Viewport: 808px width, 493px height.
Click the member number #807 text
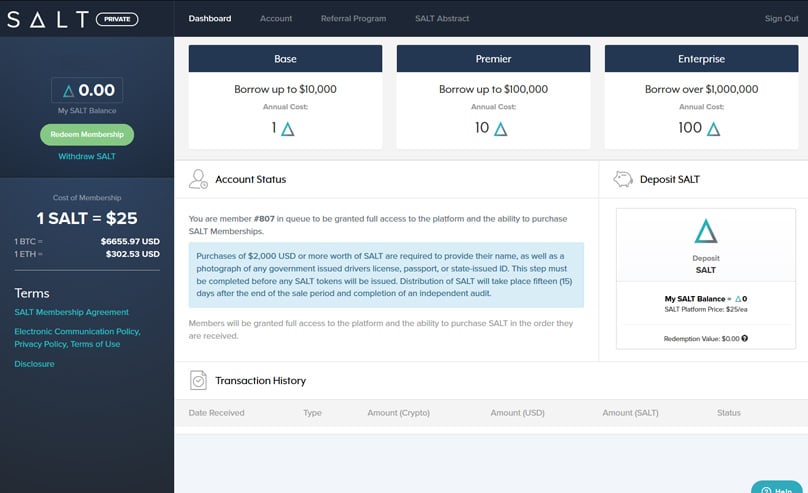pyautogui.click(x=264, y=219)
